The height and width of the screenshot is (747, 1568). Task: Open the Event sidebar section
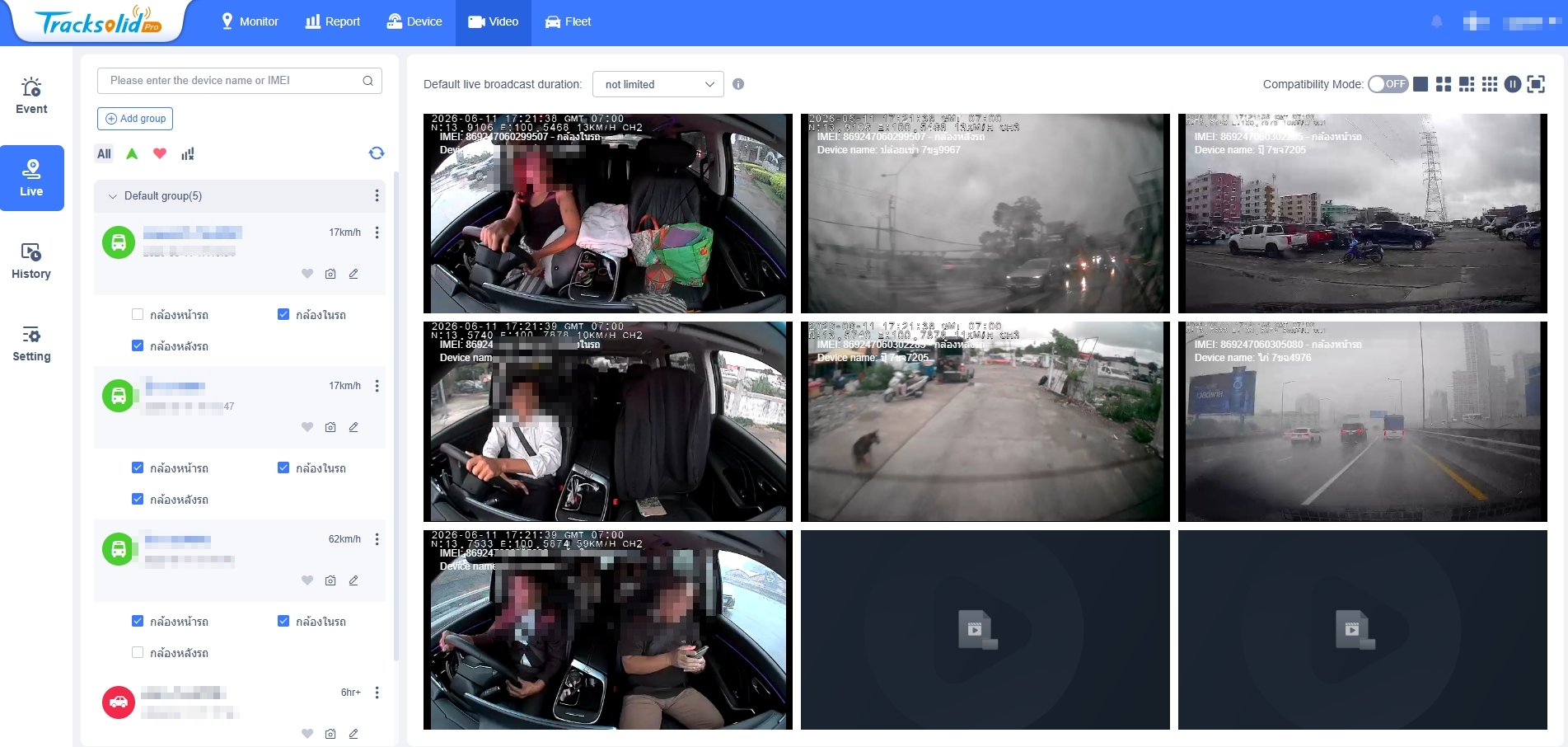(x=31, y=96)
